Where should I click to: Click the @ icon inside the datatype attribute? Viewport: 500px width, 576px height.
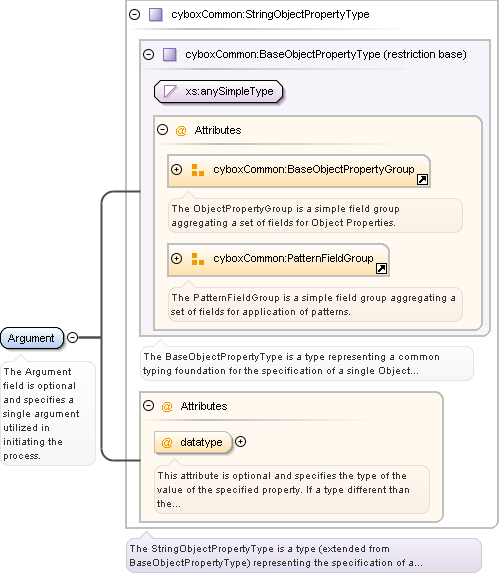[167, 442]
